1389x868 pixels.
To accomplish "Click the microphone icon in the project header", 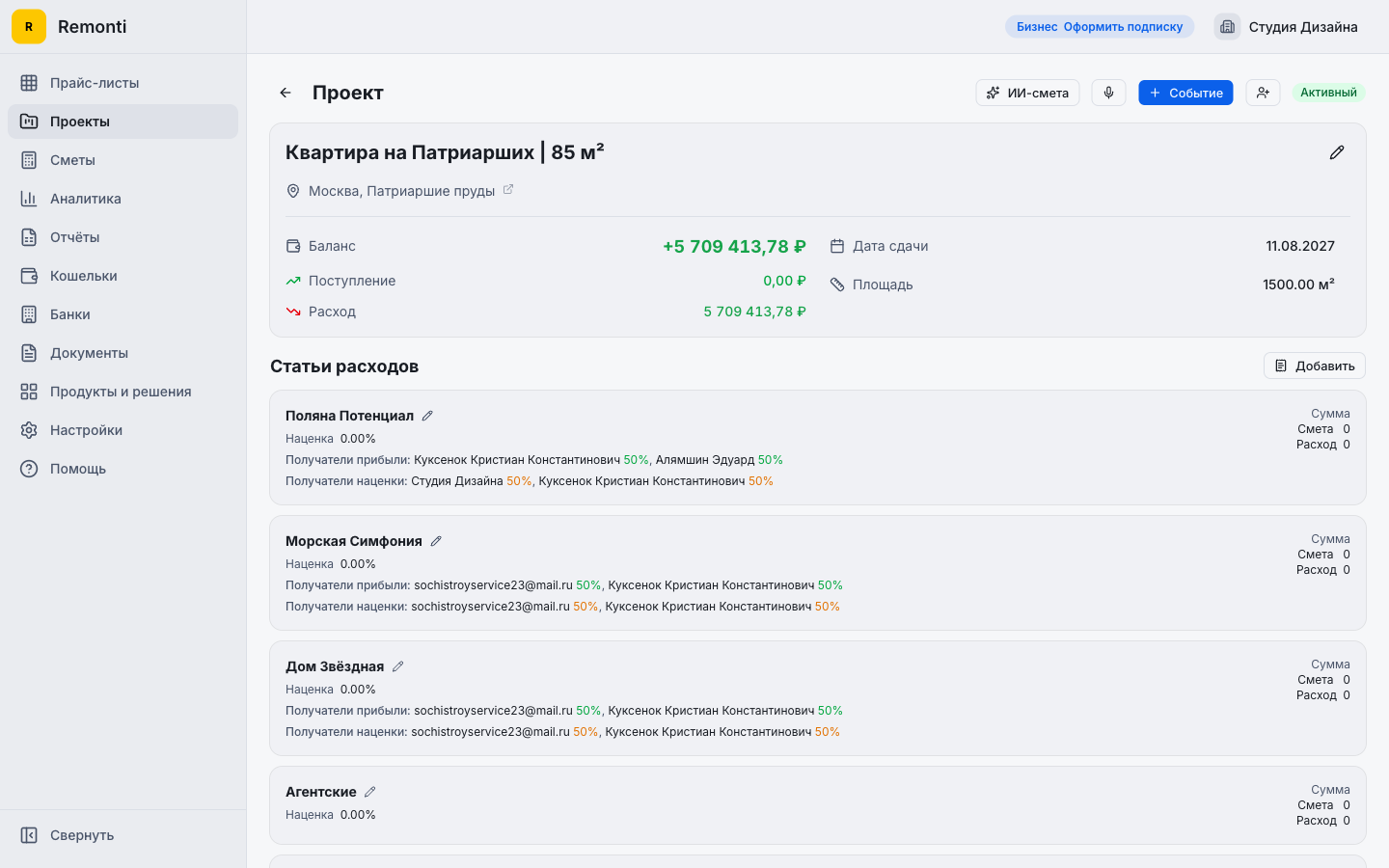I will (x=1108, y=92).
